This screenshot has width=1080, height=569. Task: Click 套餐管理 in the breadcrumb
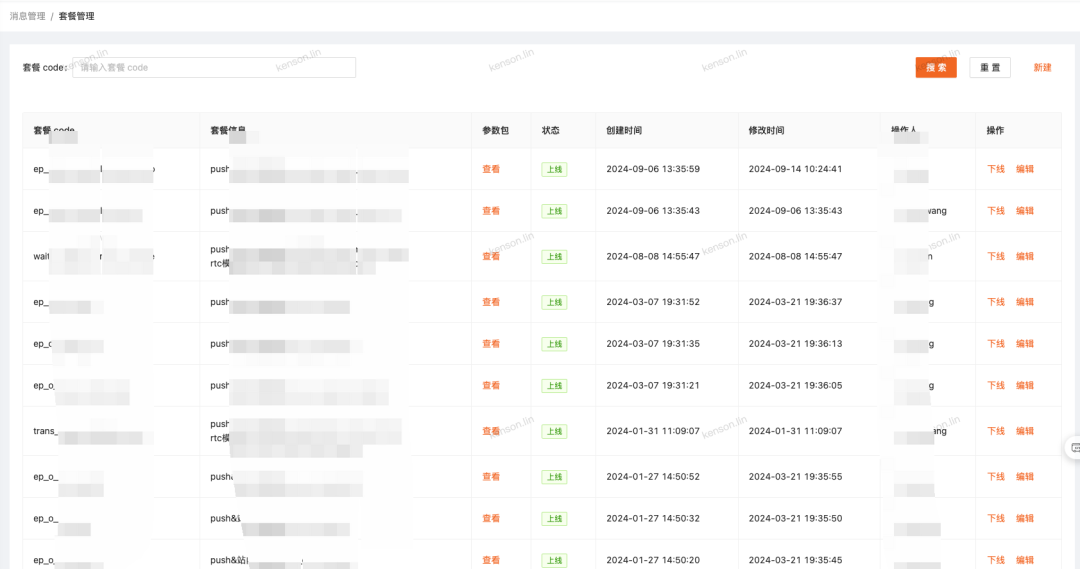coord(76,16)
